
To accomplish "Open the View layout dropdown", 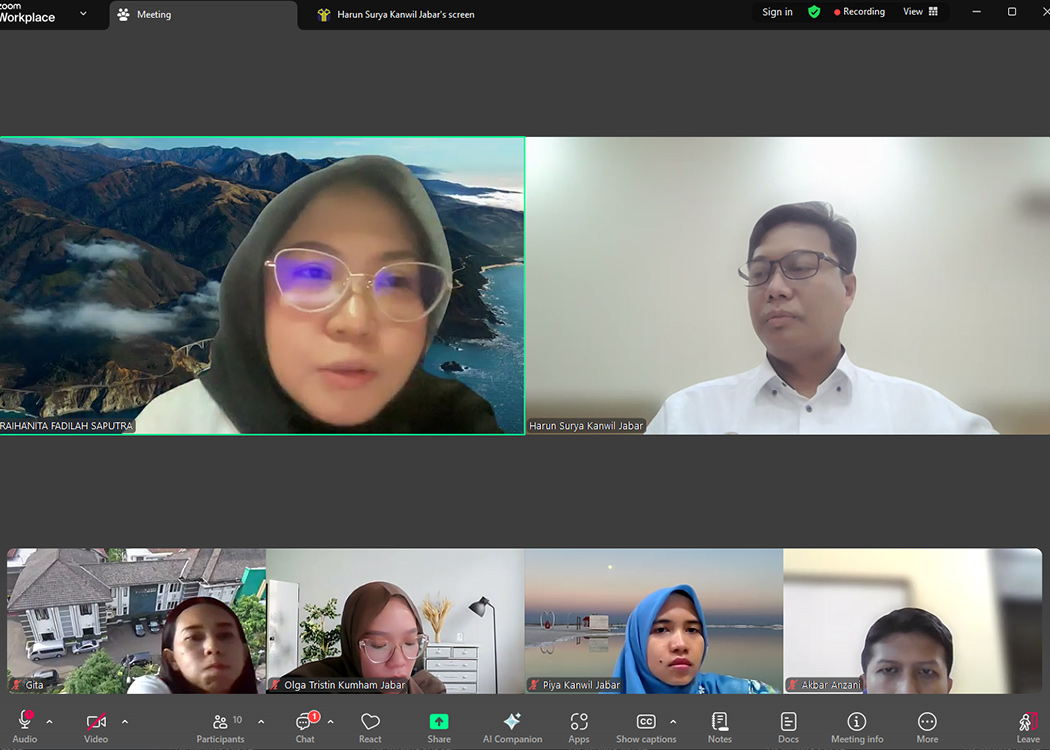I will [x=920, y=12].
